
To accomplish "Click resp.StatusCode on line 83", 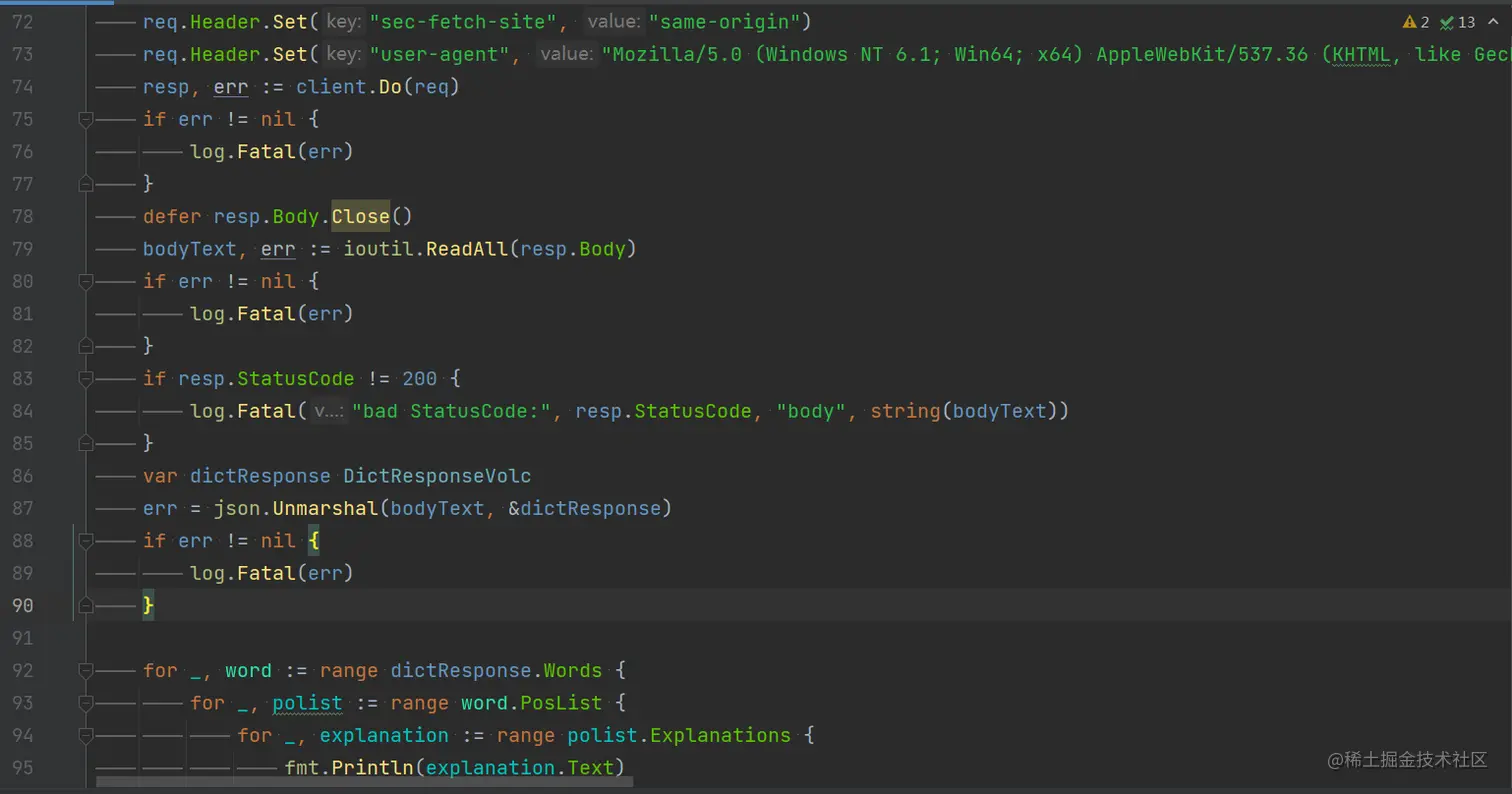I will [266, 378].
